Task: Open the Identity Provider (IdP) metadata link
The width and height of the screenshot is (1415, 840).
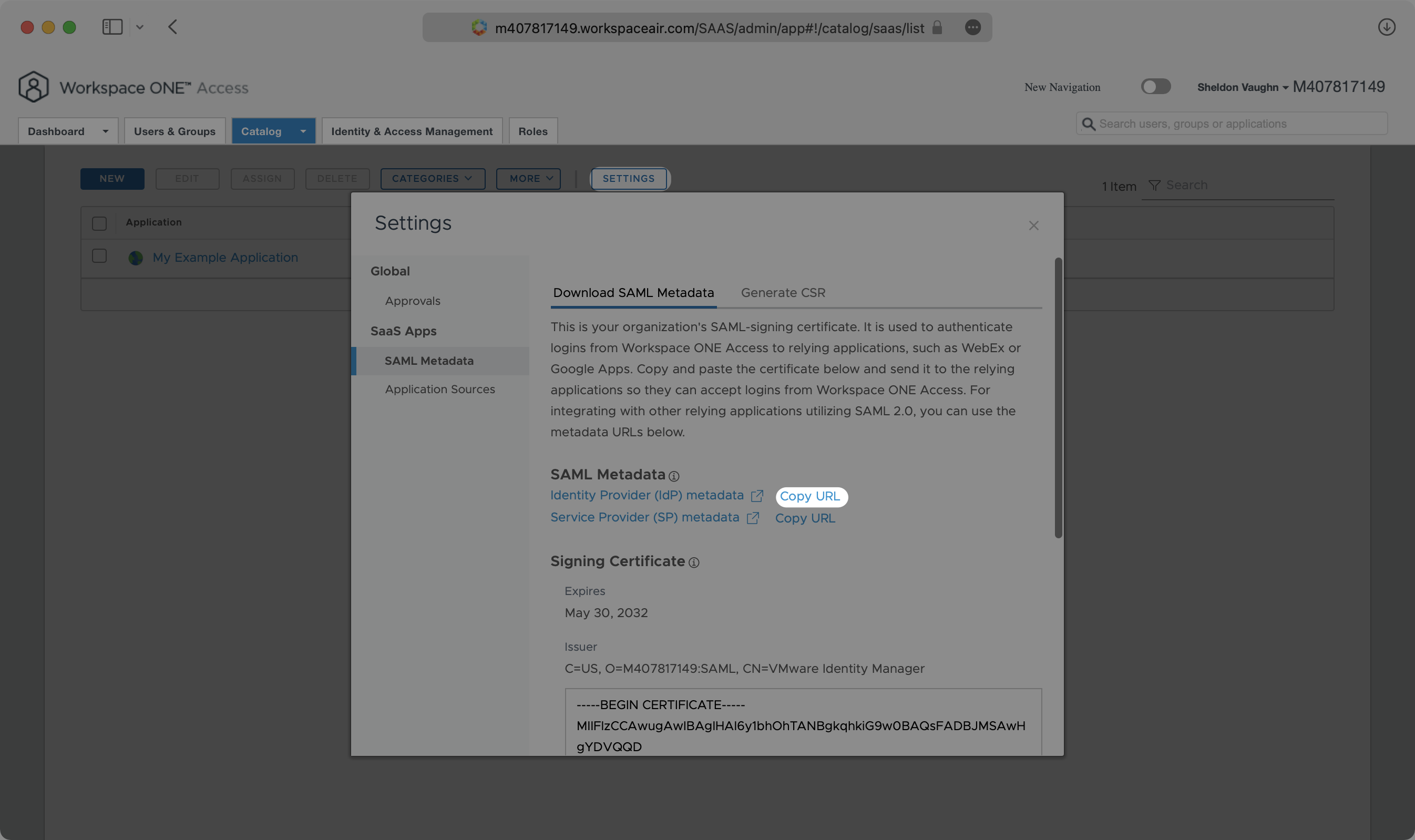Action: pos(647,495)
